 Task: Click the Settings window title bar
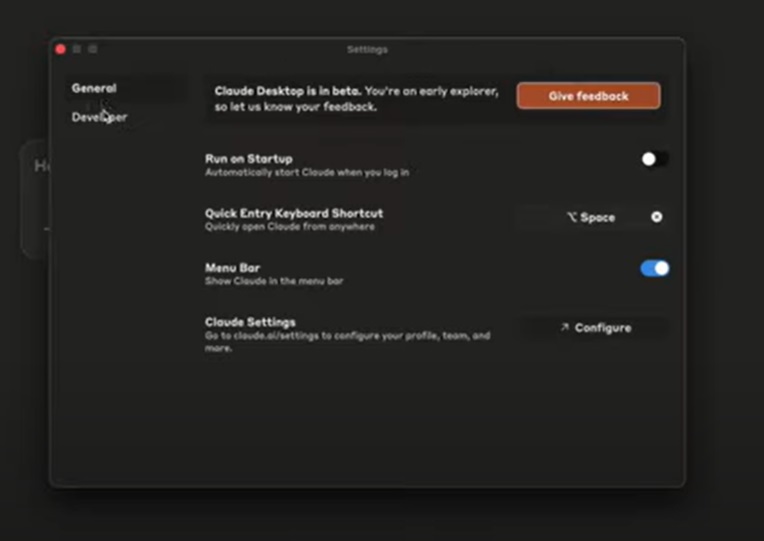[366, 49]
